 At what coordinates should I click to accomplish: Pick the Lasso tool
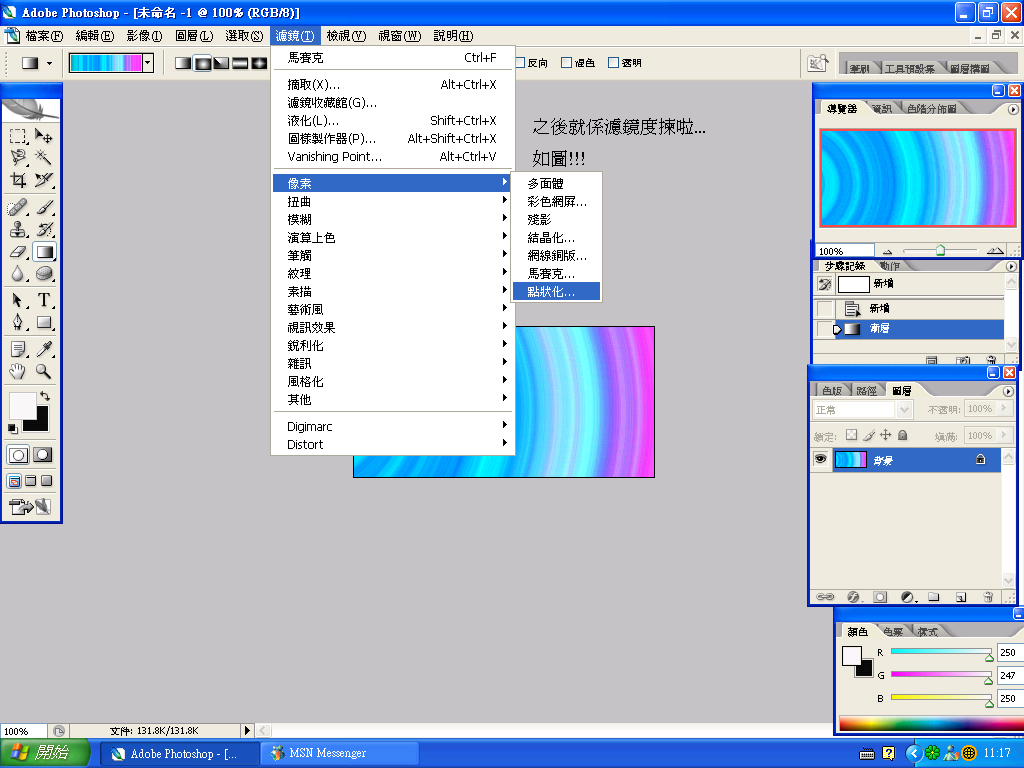(18, 157)
